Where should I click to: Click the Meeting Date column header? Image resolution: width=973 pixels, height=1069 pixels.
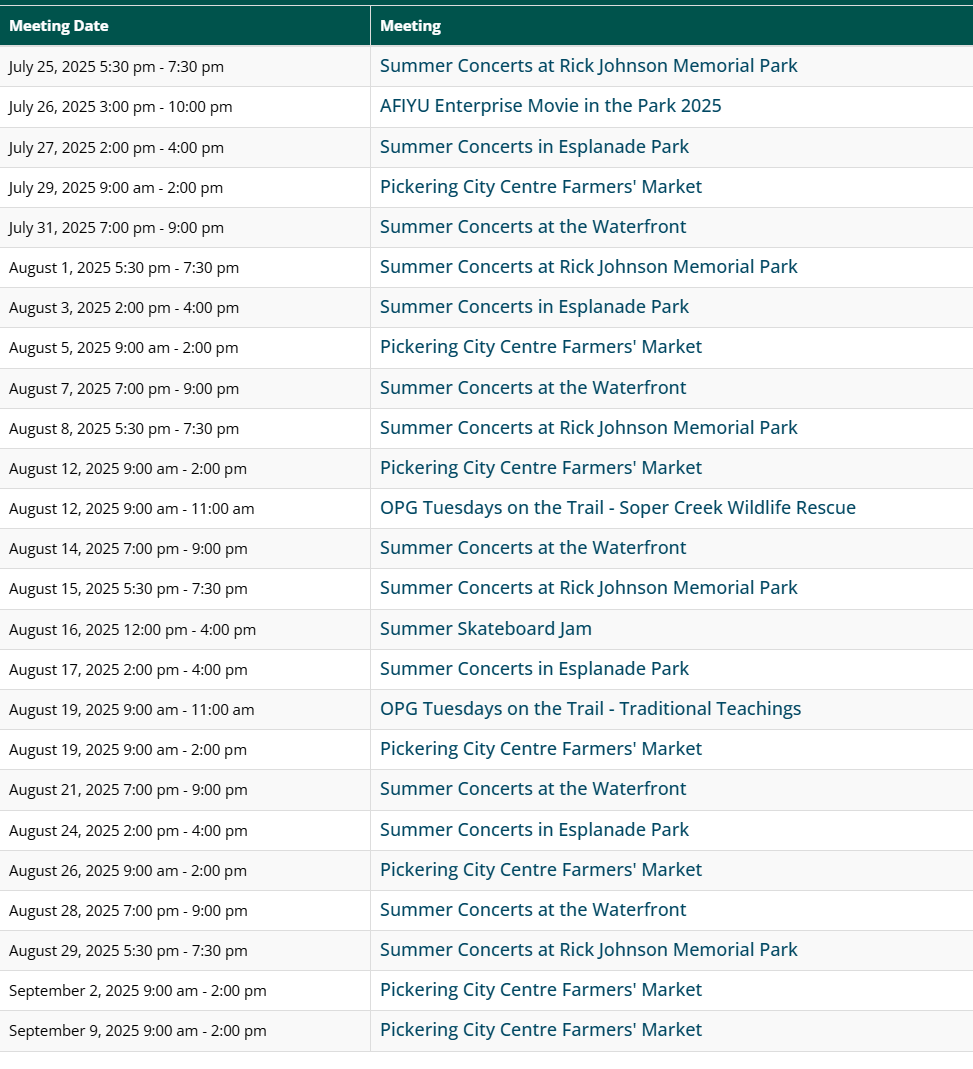pyautogui.click(x=59, y=26)
